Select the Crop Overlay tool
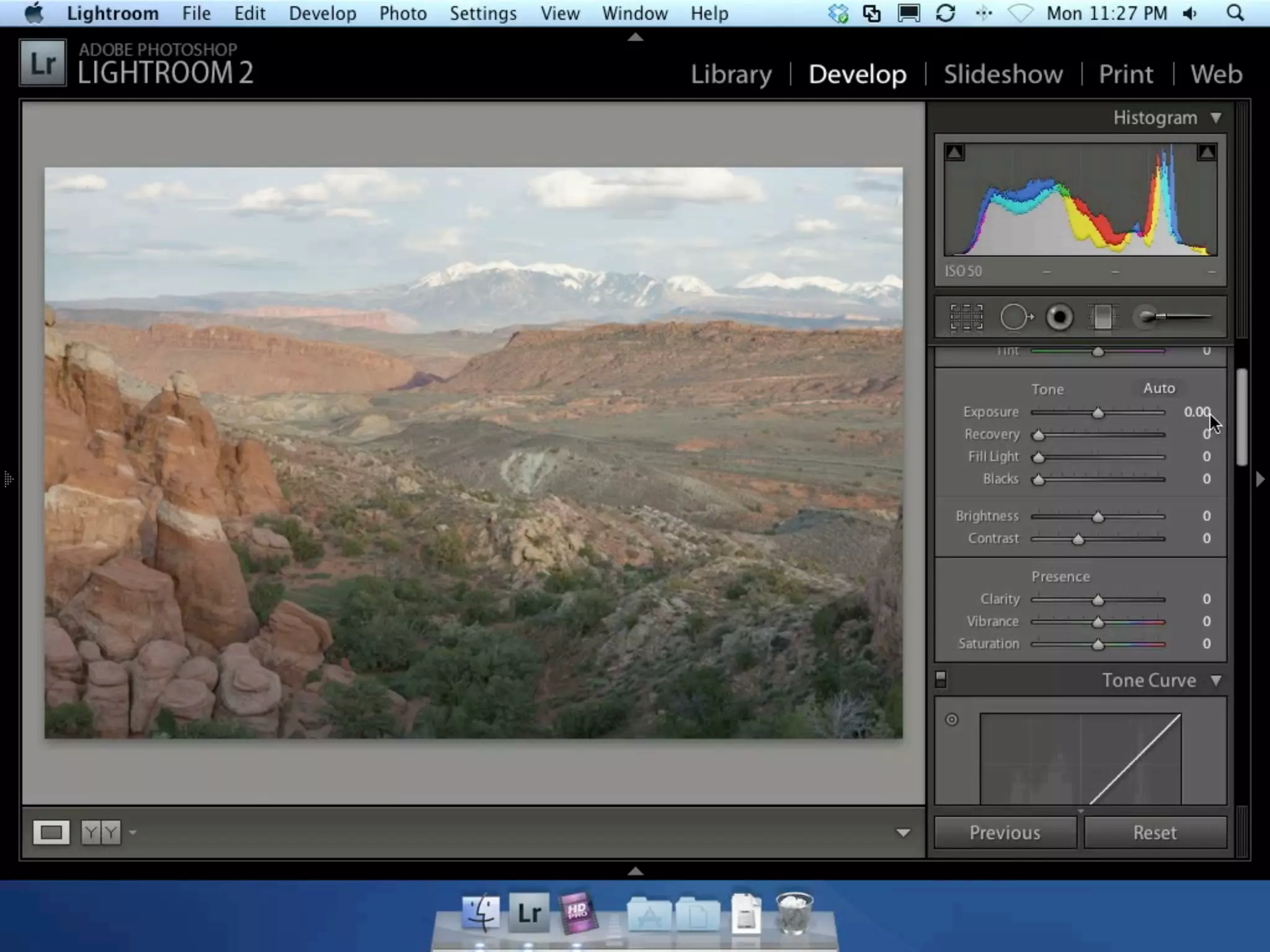 coord(966,317)
